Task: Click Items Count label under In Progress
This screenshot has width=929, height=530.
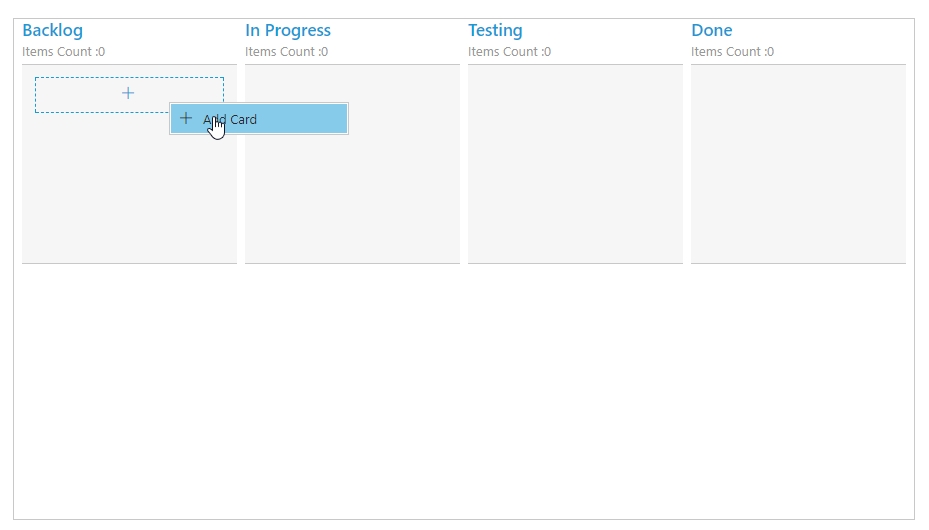Action: coord(286,52)
